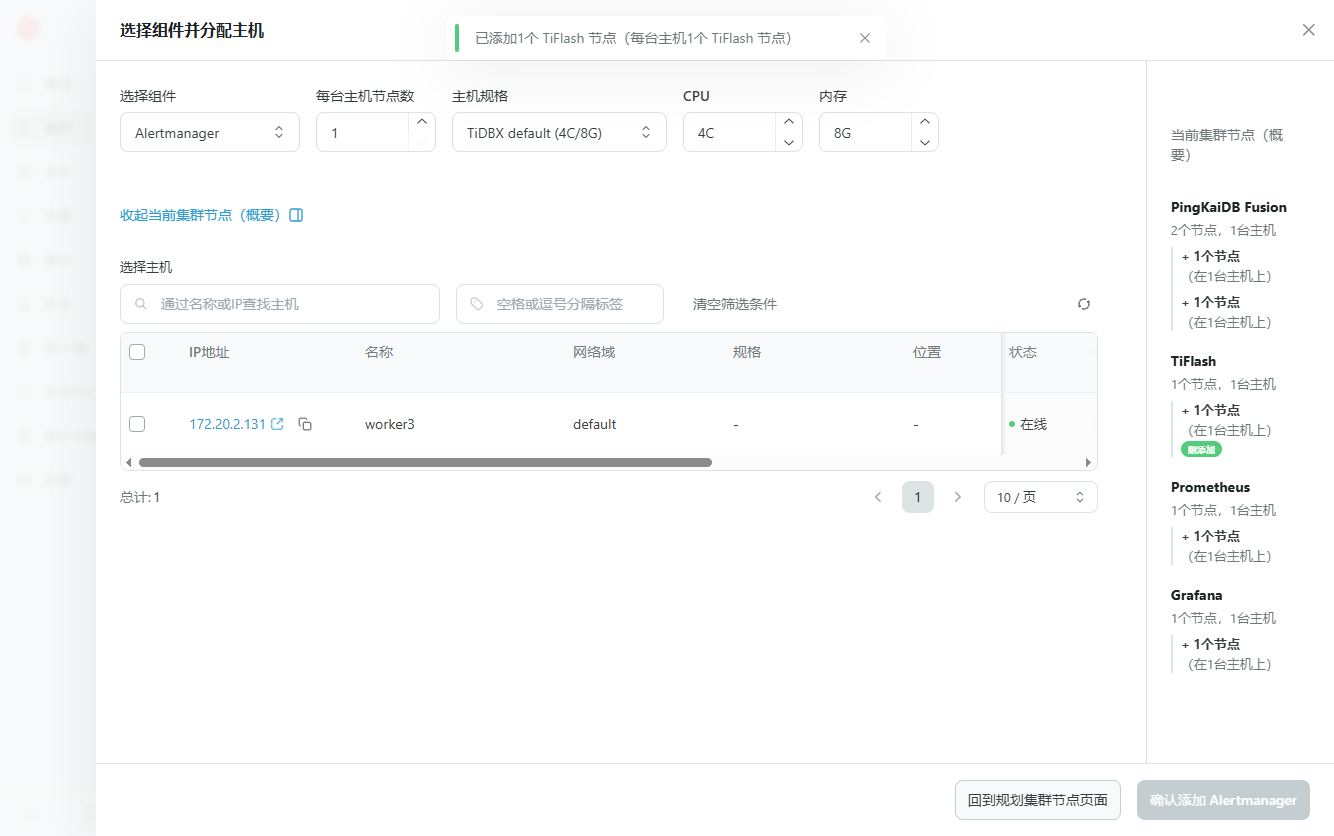Decrease CPU value using down arrow
Screen dimensions: 1334x836
pos(788,143)
